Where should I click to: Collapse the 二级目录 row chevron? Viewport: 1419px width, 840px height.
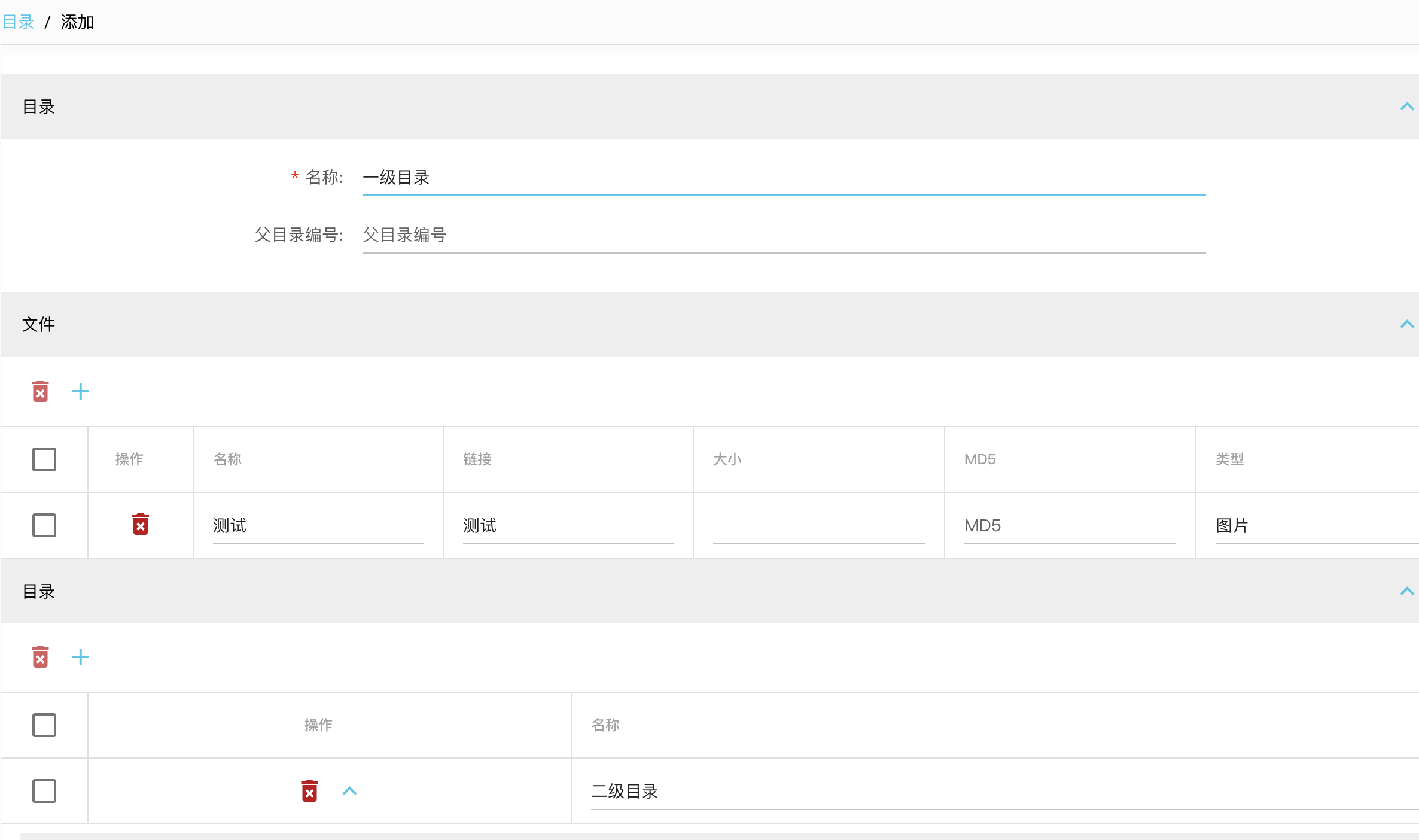(x=349, y=791)
